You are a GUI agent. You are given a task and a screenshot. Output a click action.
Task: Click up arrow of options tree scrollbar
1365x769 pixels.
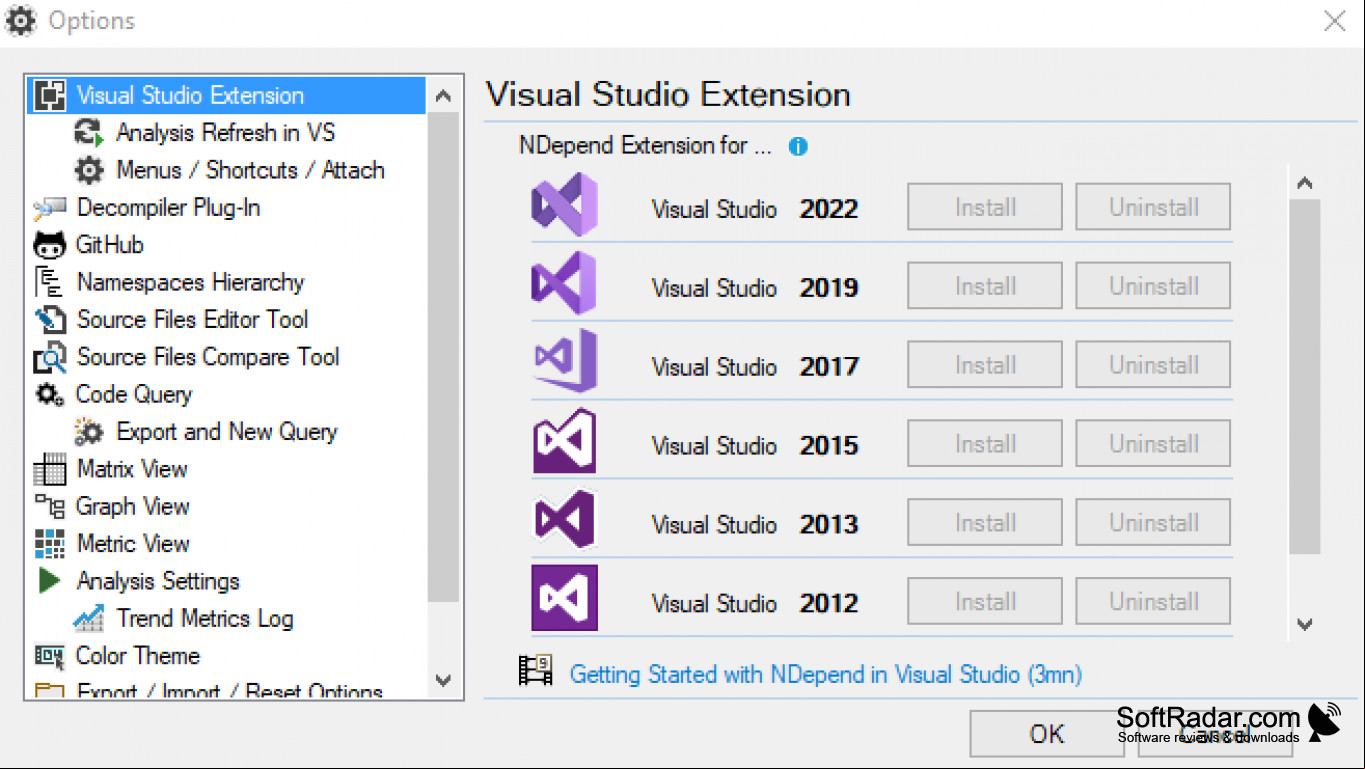coord(444,96)
